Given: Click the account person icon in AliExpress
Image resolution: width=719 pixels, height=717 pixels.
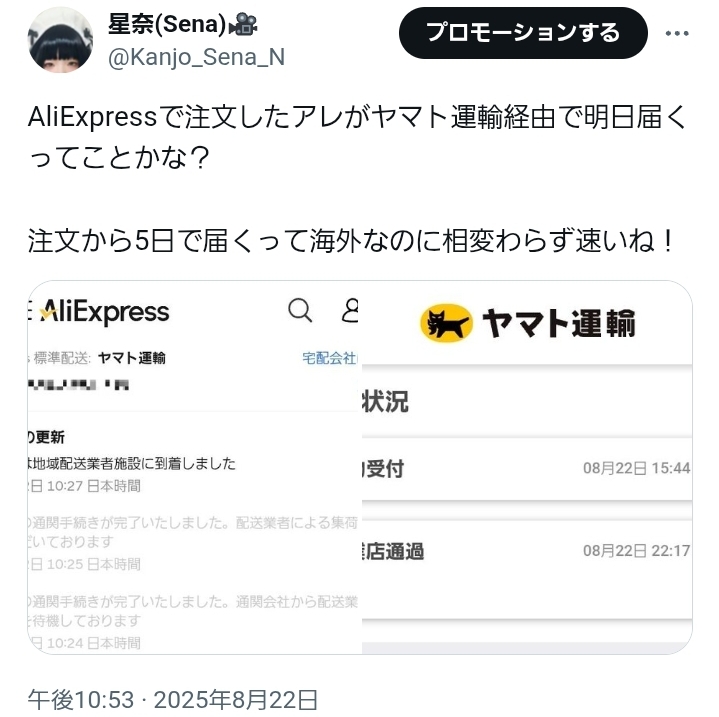Looking at the screenshot, I should click(x=350, y=310).
